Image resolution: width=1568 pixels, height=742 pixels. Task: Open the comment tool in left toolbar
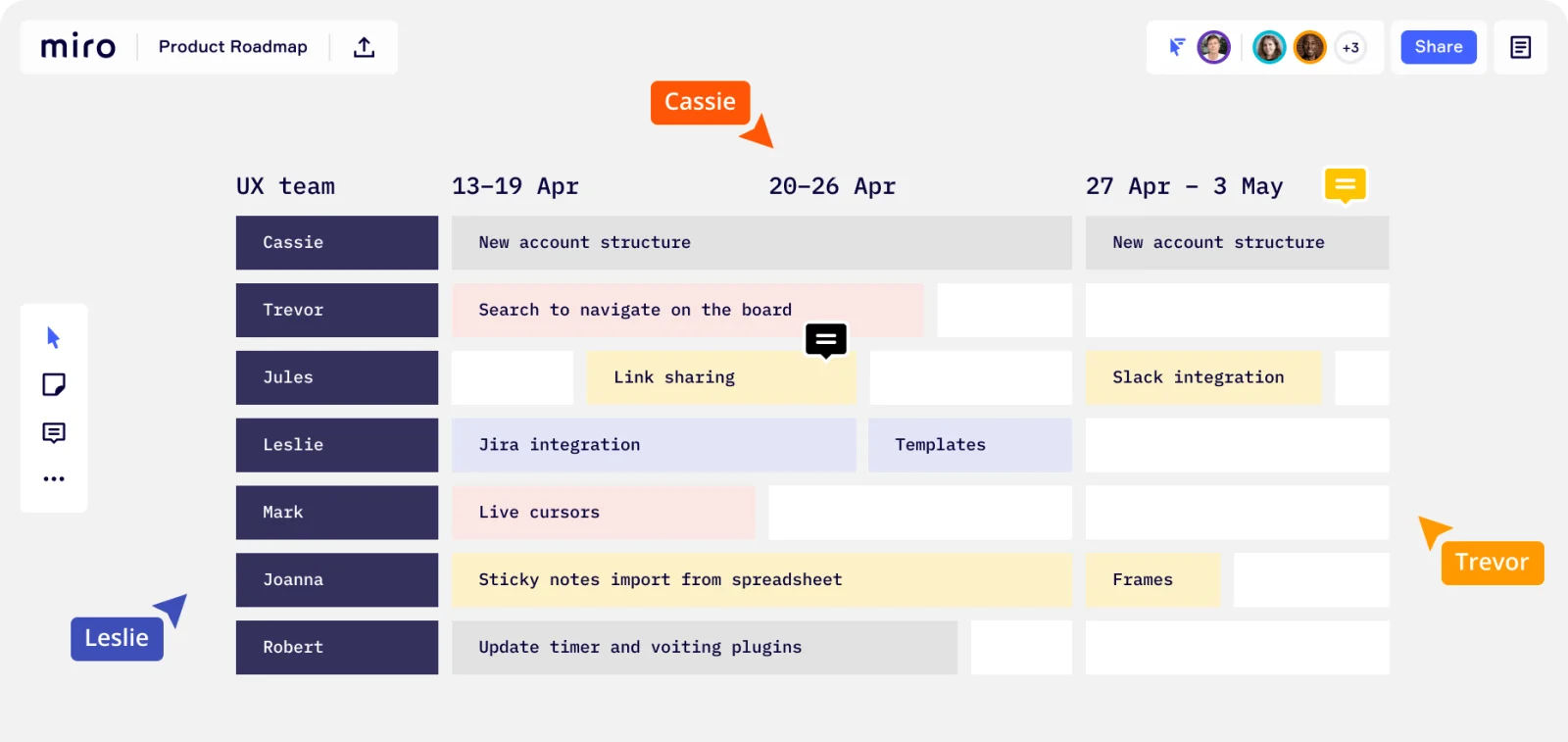point(54,432)
